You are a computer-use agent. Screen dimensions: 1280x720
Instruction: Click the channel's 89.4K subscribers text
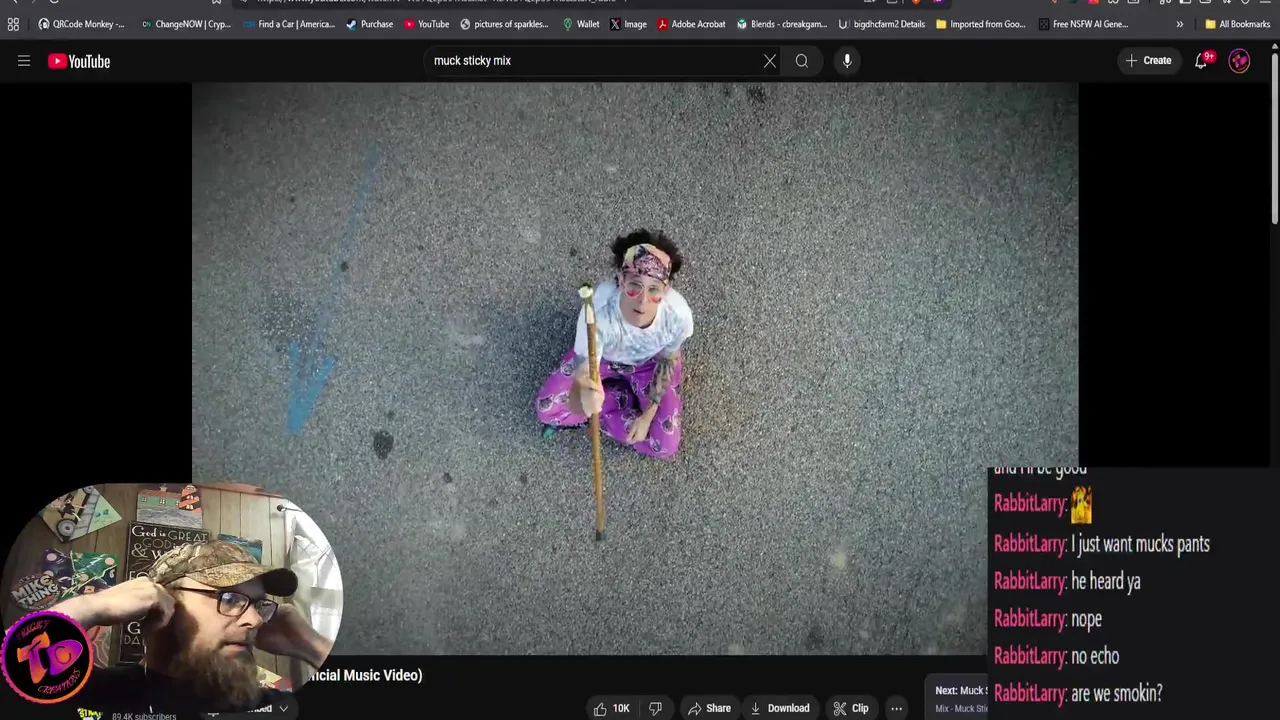point(144,716)
